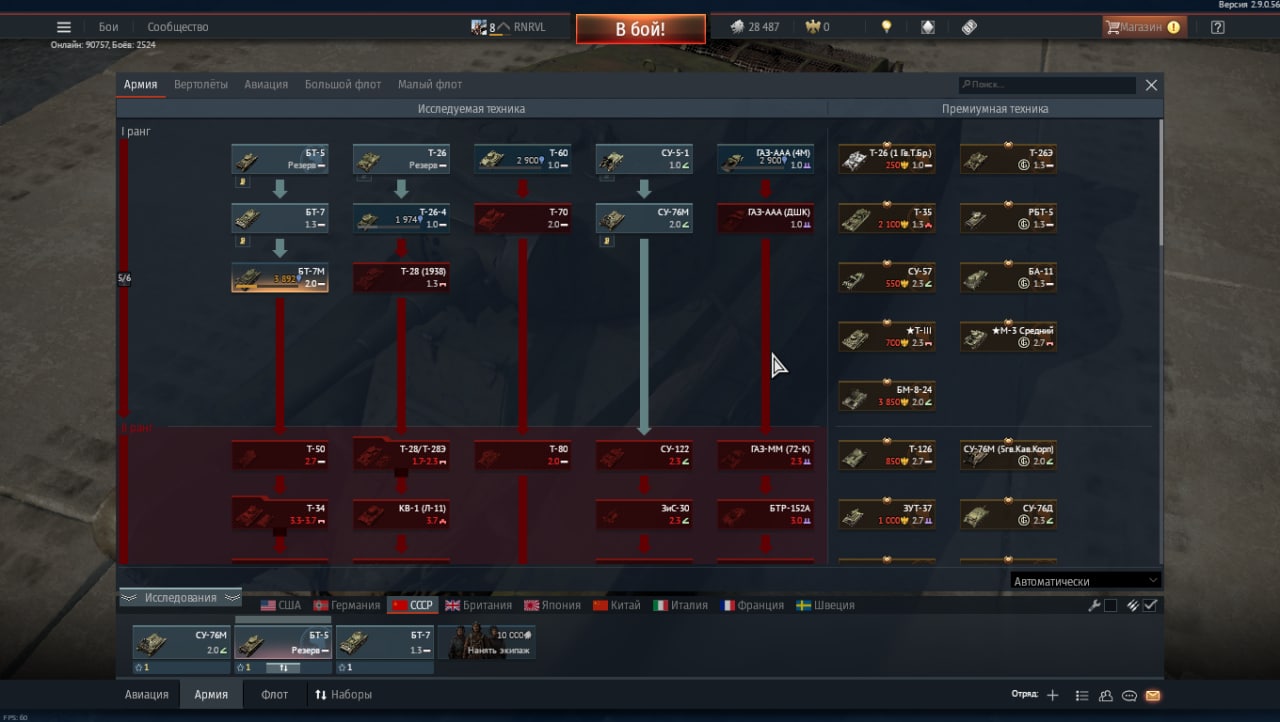Click the Поиск search field
Image resolution: width=1280 pixels, height=722 pixels.
pos(1046,85)
